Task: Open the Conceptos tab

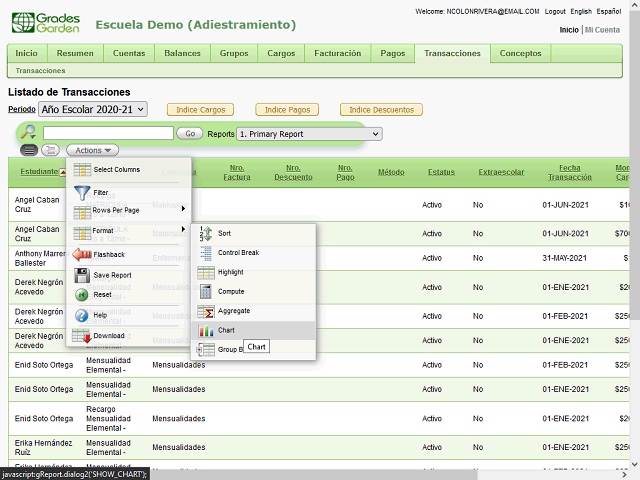Action: click(x=520, y=53)
